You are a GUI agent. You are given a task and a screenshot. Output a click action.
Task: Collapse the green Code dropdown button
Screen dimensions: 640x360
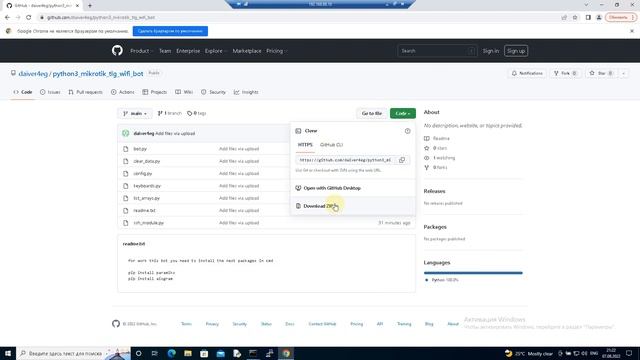[x=402, y=113]
